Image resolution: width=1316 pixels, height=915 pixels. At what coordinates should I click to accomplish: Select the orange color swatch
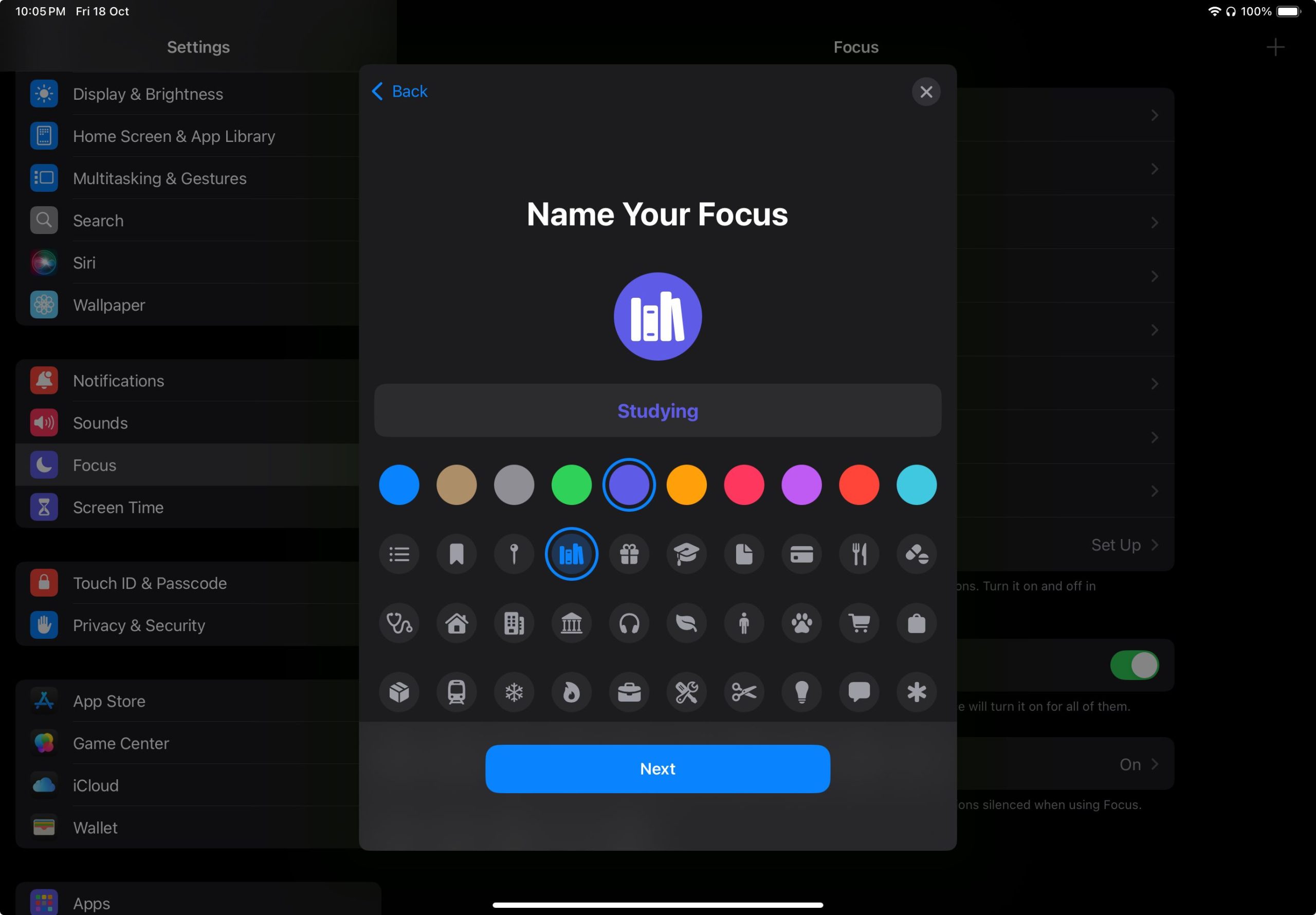pos(686,484)
